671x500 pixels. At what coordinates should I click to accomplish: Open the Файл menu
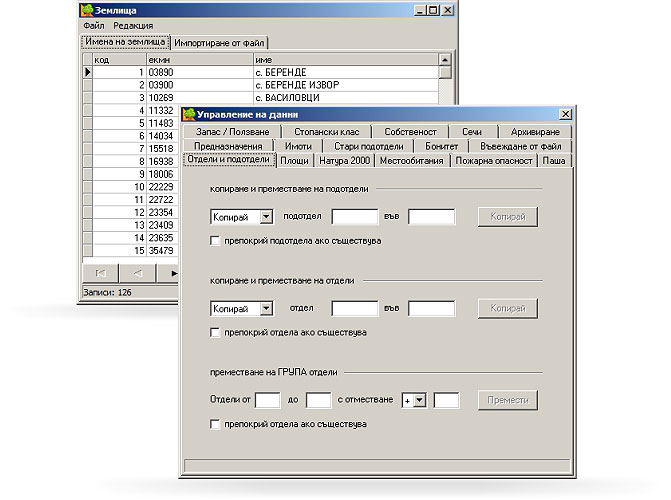click(x=93, y=25)
